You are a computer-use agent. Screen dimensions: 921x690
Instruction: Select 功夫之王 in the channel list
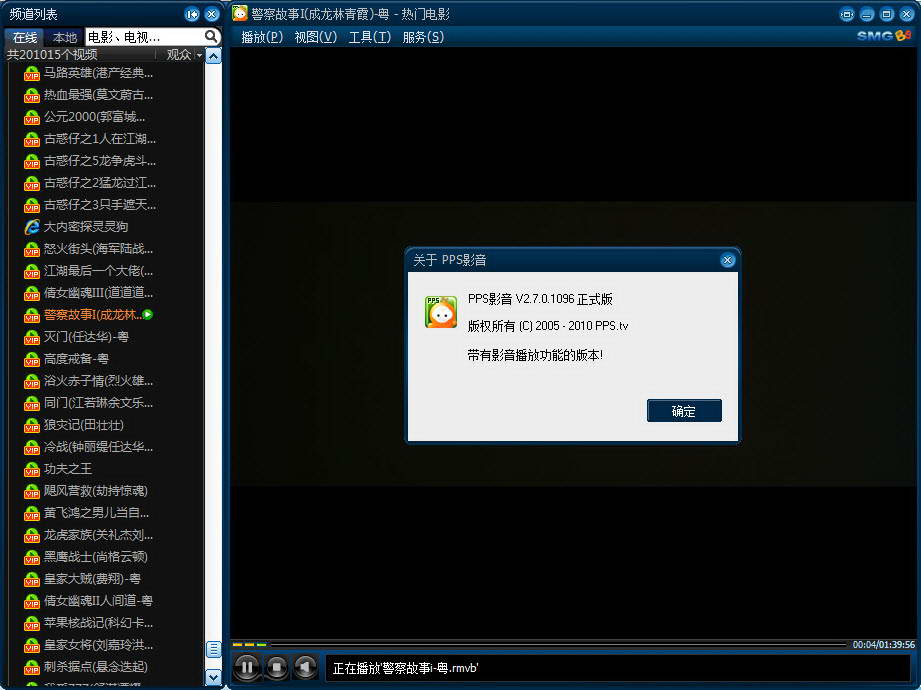(x=68, y=469)
